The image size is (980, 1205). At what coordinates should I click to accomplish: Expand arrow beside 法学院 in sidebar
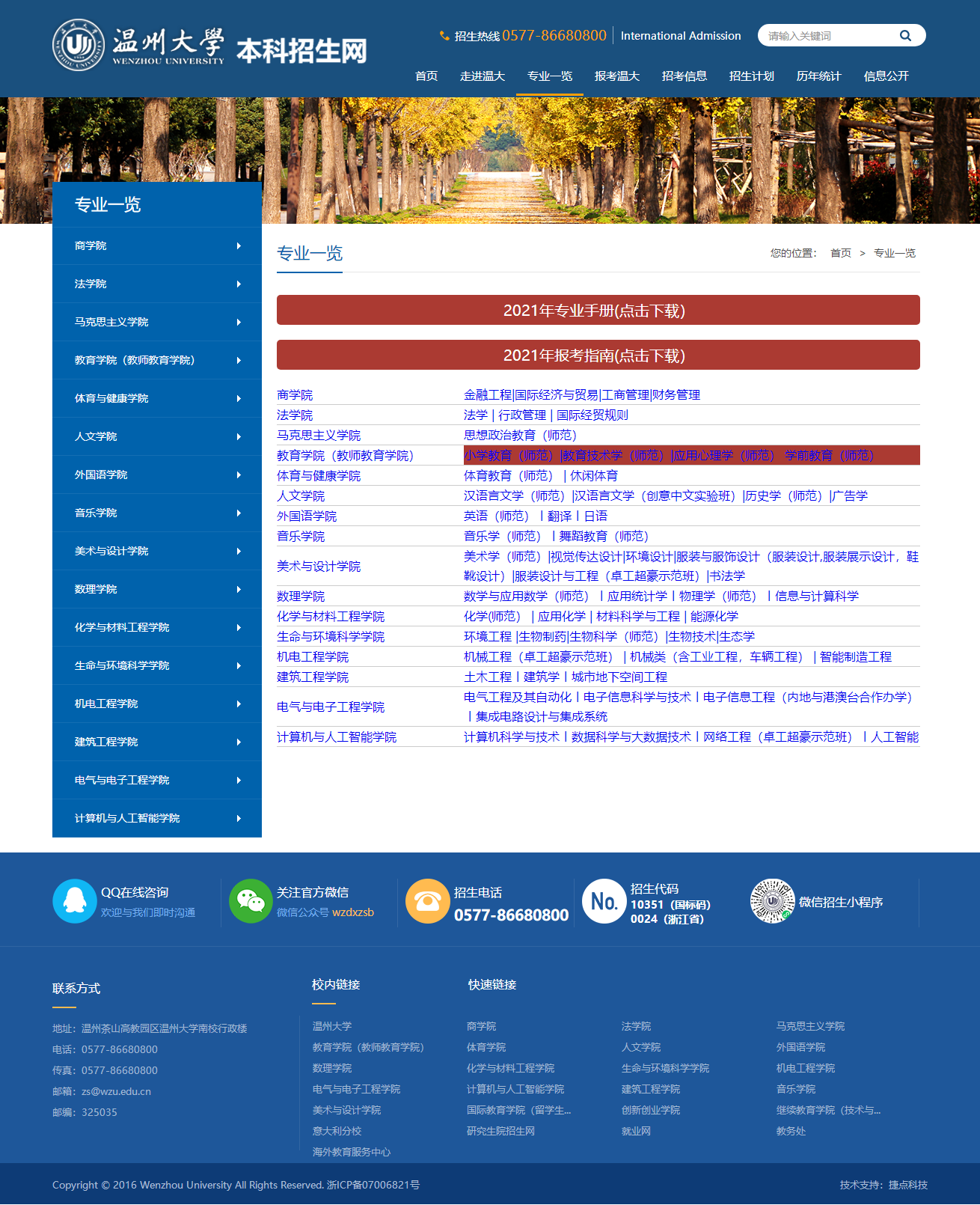tap(239, 284)
